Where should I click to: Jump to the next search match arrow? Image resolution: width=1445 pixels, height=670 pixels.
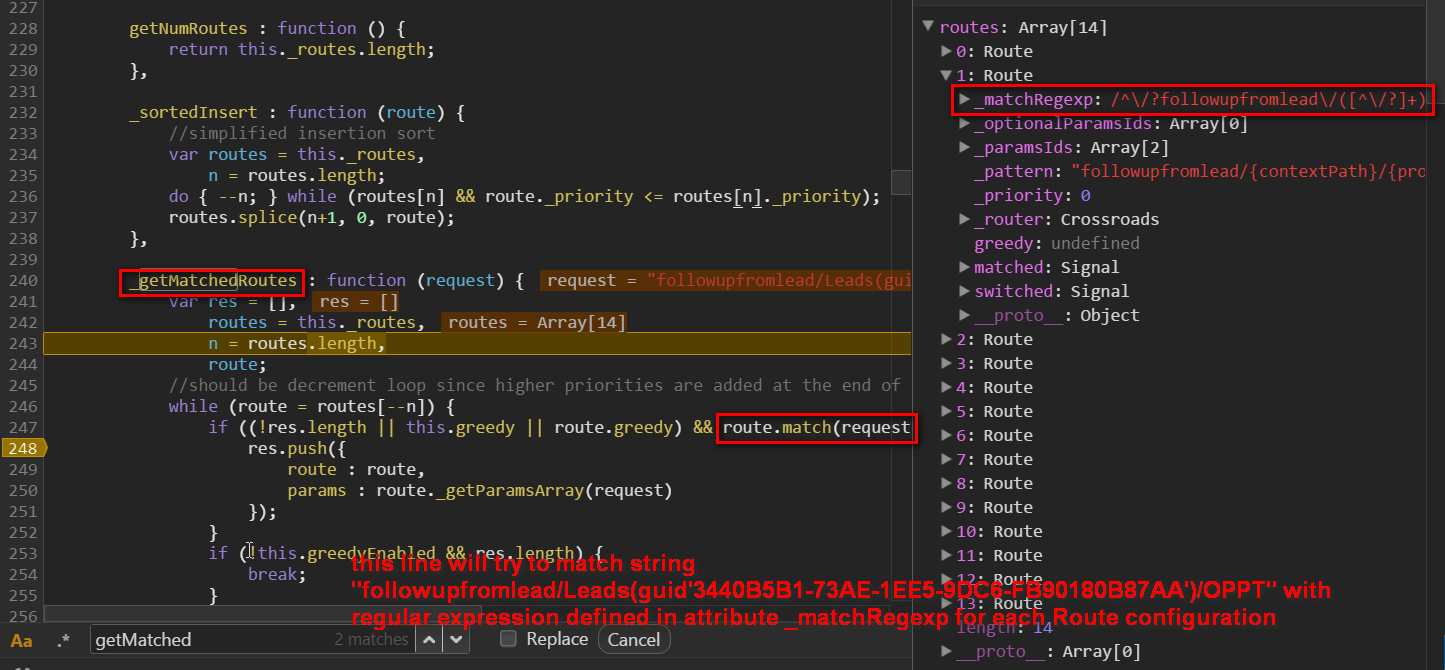(x=456, y=640)
